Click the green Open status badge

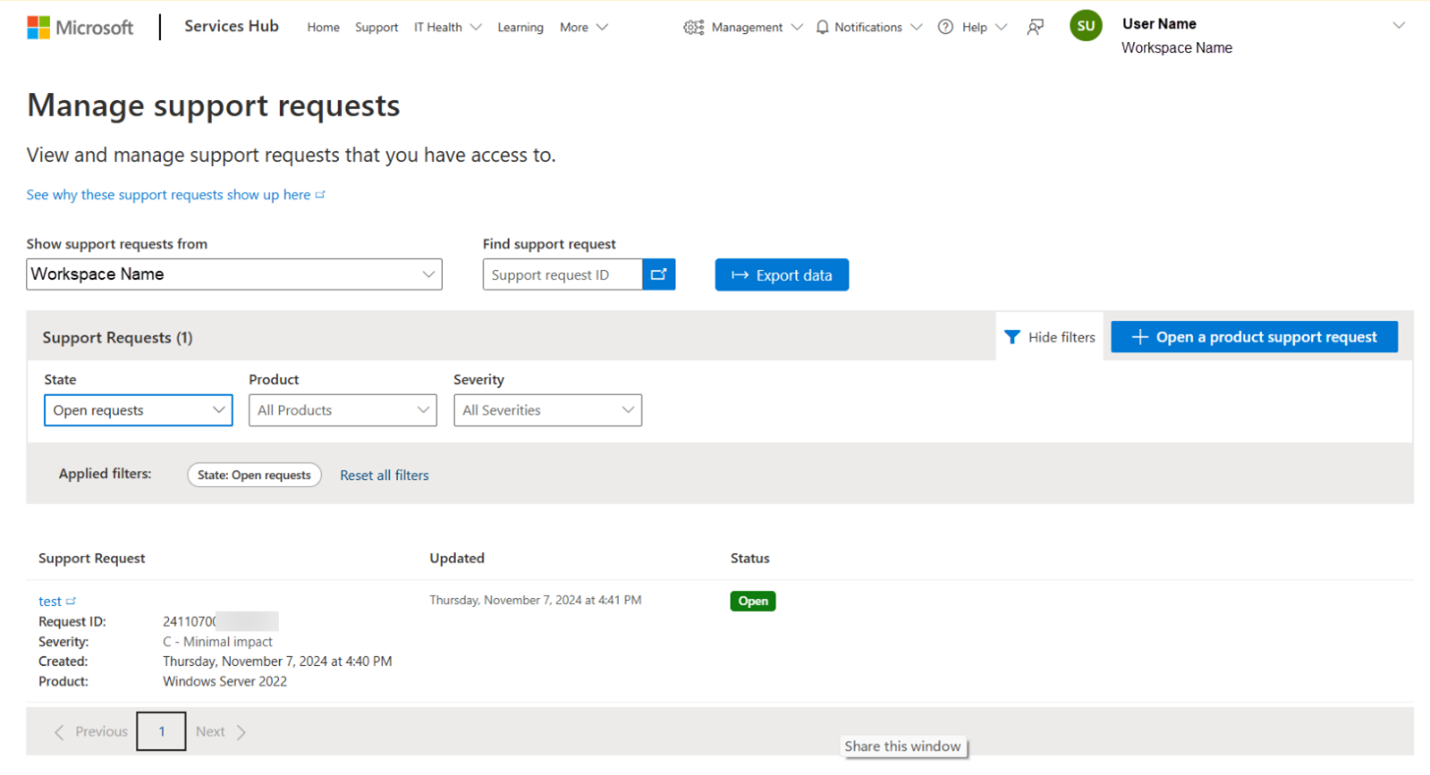click(753, 601)
